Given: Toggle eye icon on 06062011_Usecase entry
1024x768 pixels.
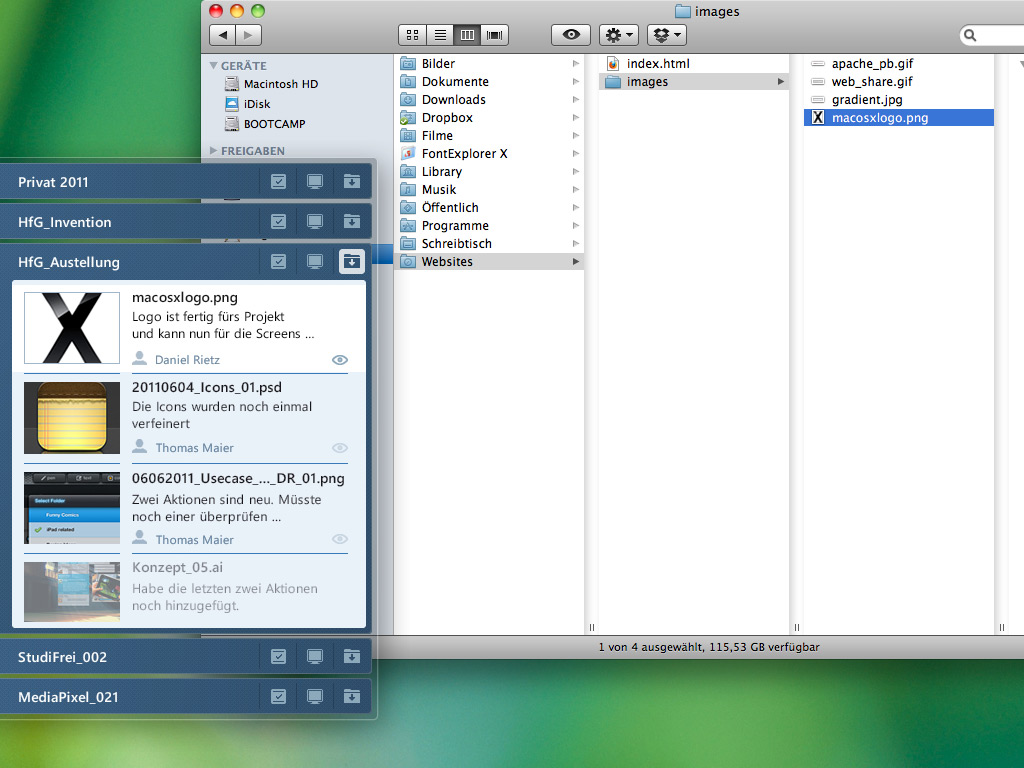Looking at the screenshot, I should pyautogui.click(x=340, y=539).
